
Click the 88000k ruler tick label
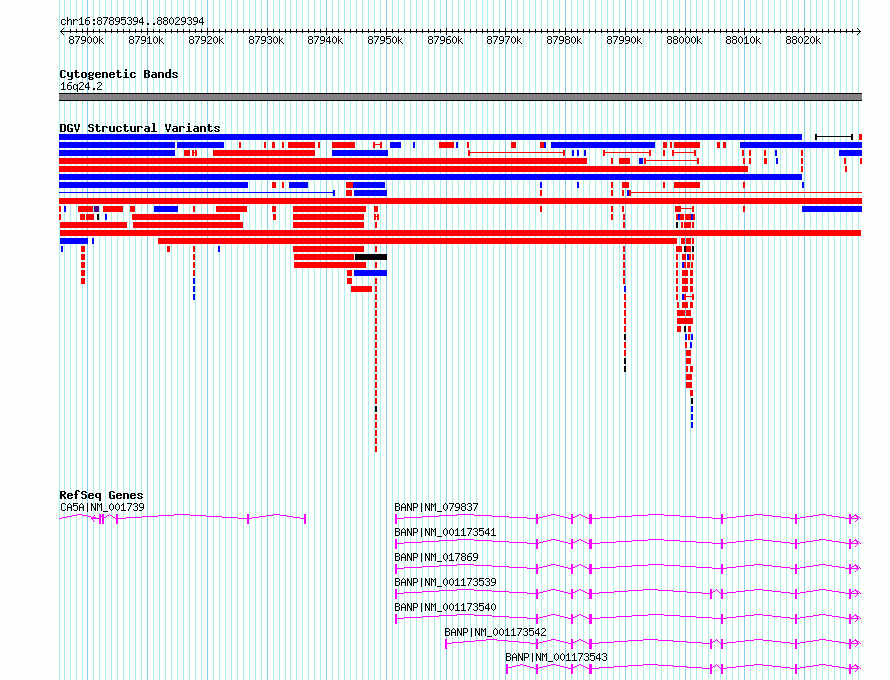pyautogui.click(x=684, y=40)
